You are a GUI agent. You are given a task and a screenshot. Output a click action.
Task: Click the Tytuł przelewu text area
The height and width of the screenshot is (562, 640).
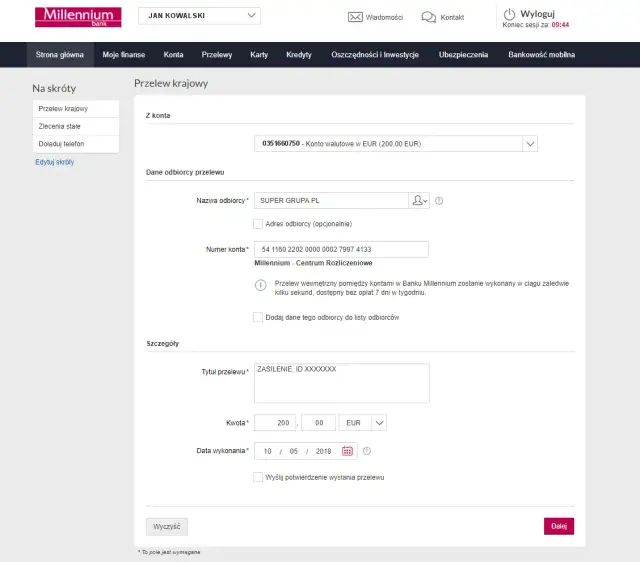[341, 382]
